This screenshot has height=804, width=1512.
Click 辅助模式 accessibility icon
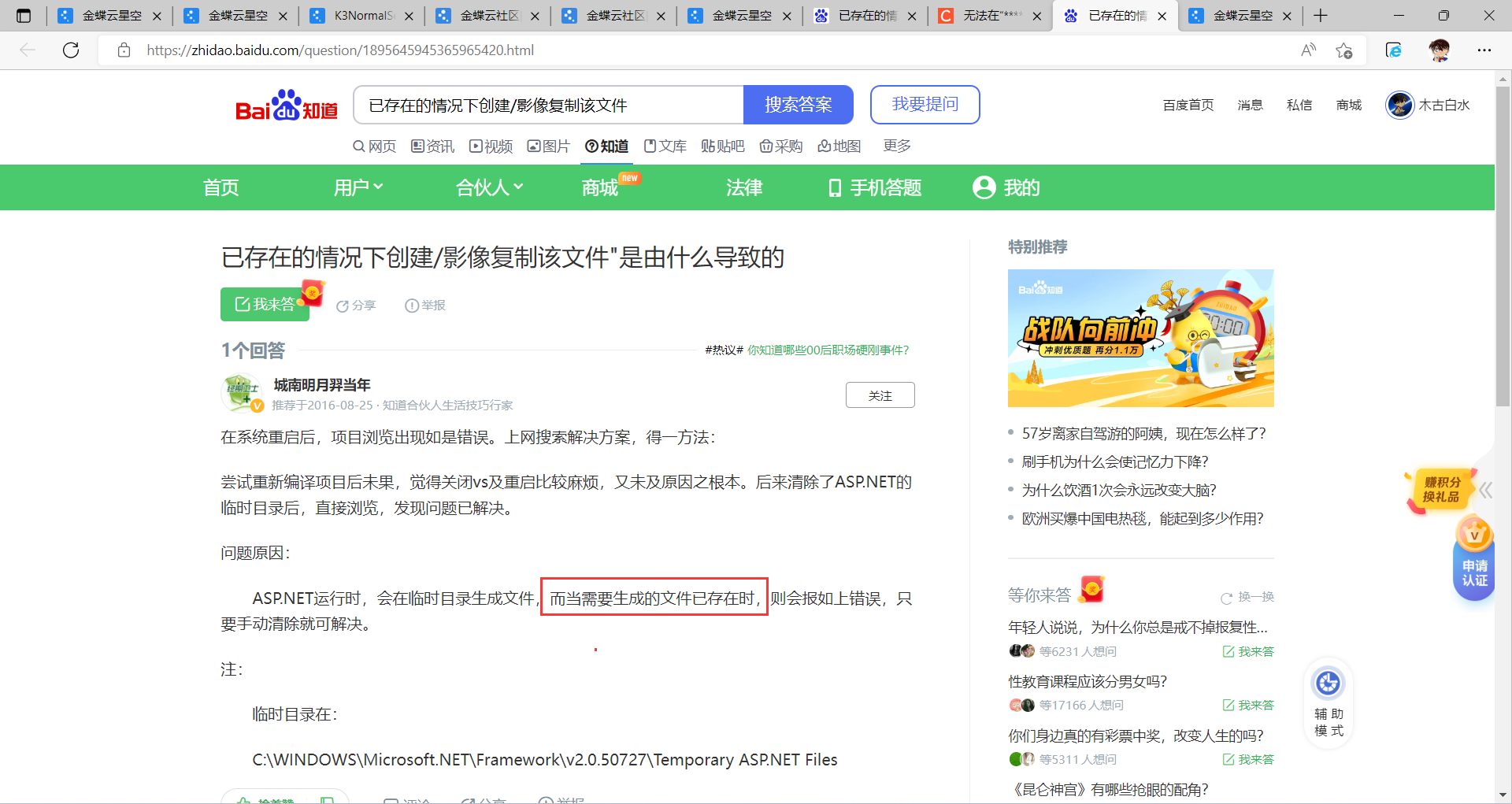click(x=1329, y=702)
